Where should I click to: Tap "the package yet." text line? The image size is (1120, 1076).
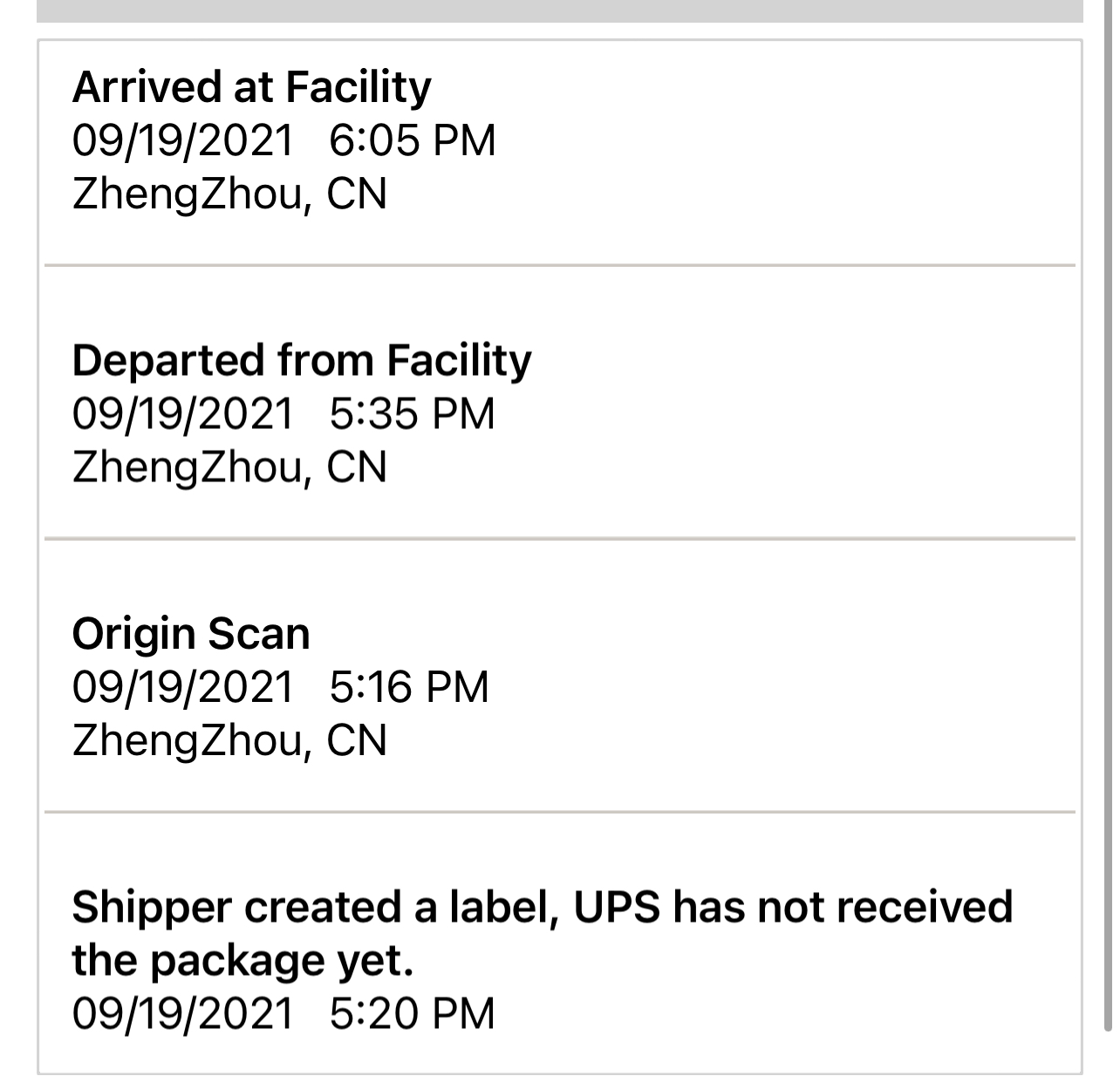tap(242, 961)
